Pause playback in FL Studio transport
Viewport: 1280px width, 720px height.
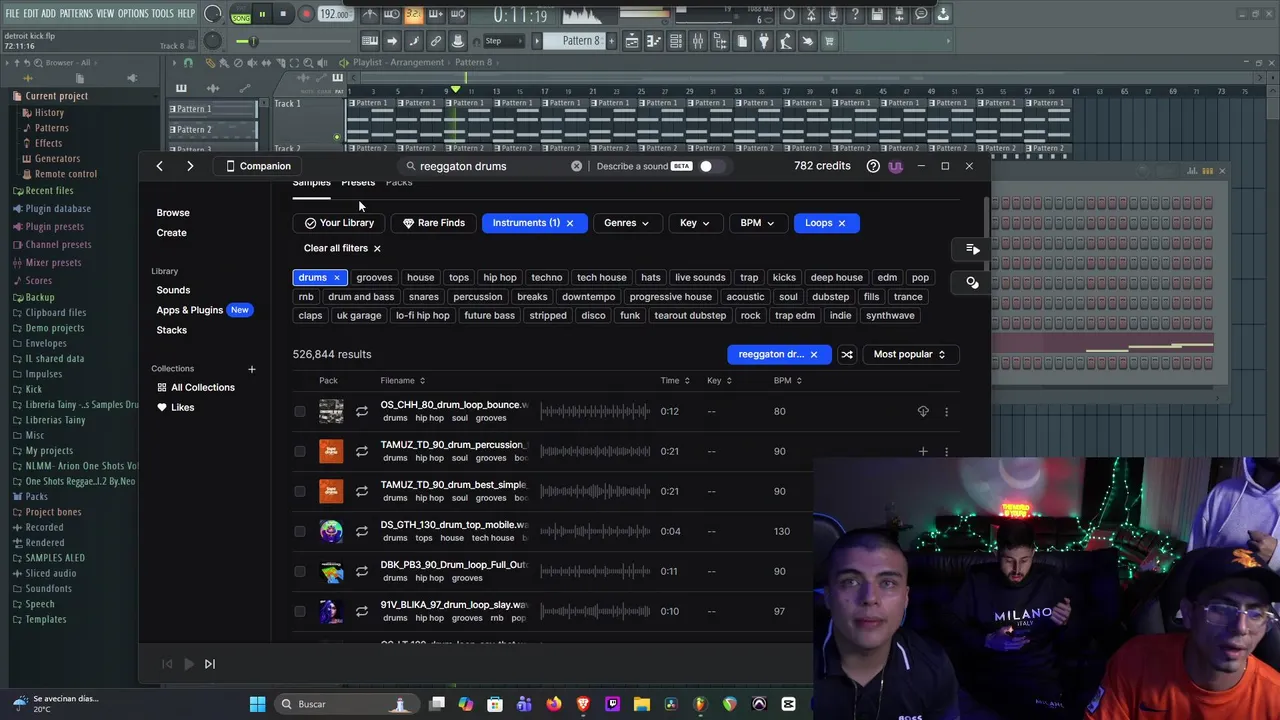pos(262,14)
